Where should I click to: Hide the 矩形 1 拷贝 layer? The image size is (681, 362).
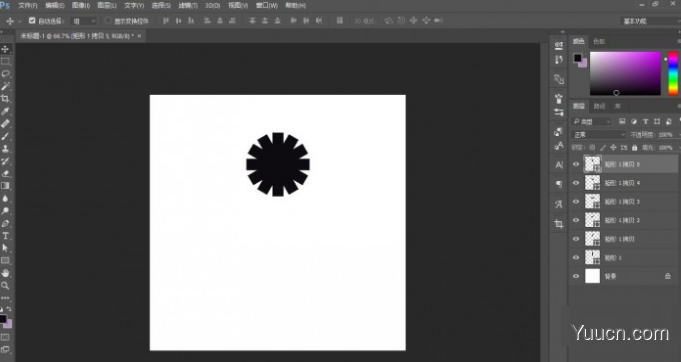tap(576, 239)
